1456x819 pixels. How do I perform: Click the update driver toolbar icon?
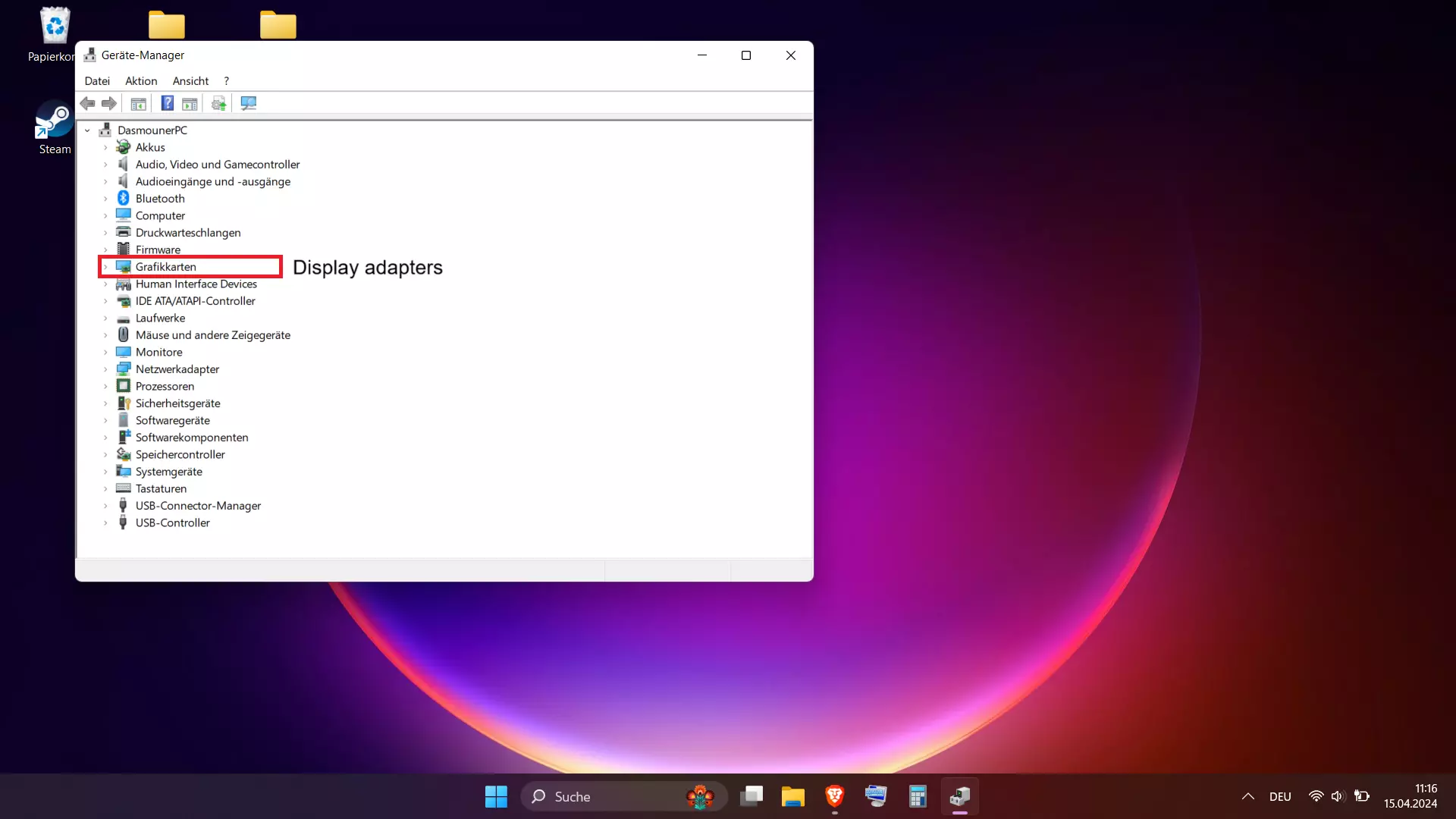tap(218, 103)
